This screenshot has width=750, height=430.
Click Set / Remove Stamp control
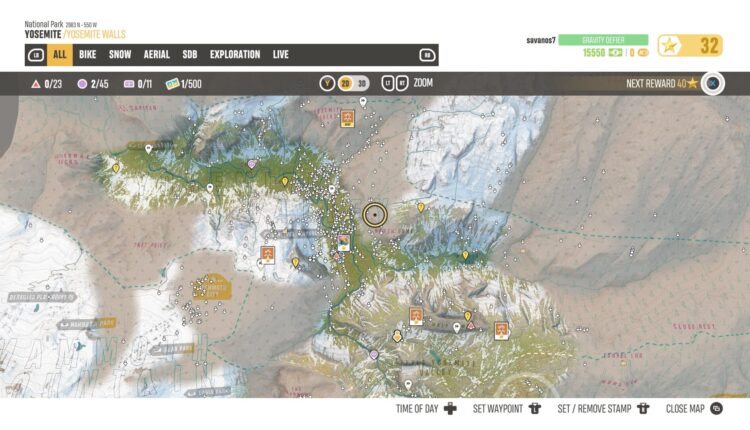pos(642,409)
